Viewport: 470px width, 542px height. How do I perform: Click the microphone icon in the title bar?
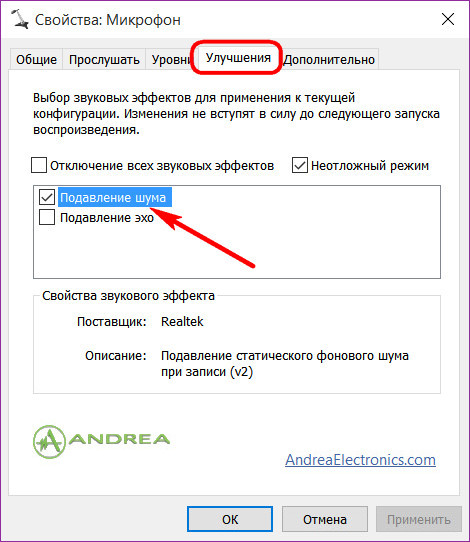point(20,19)
